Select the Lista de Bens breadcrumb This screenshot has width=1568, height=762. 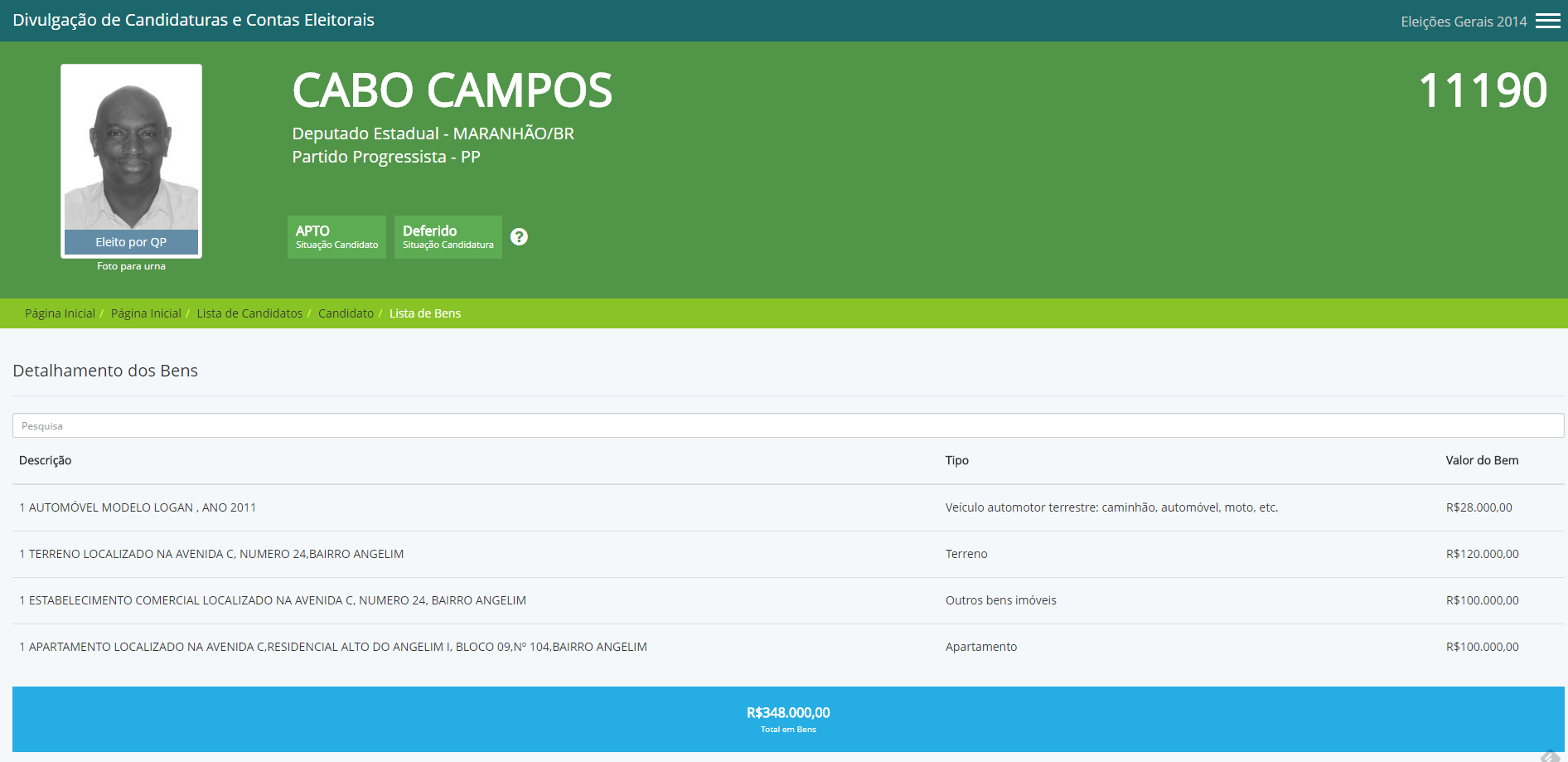pos(425,313)
